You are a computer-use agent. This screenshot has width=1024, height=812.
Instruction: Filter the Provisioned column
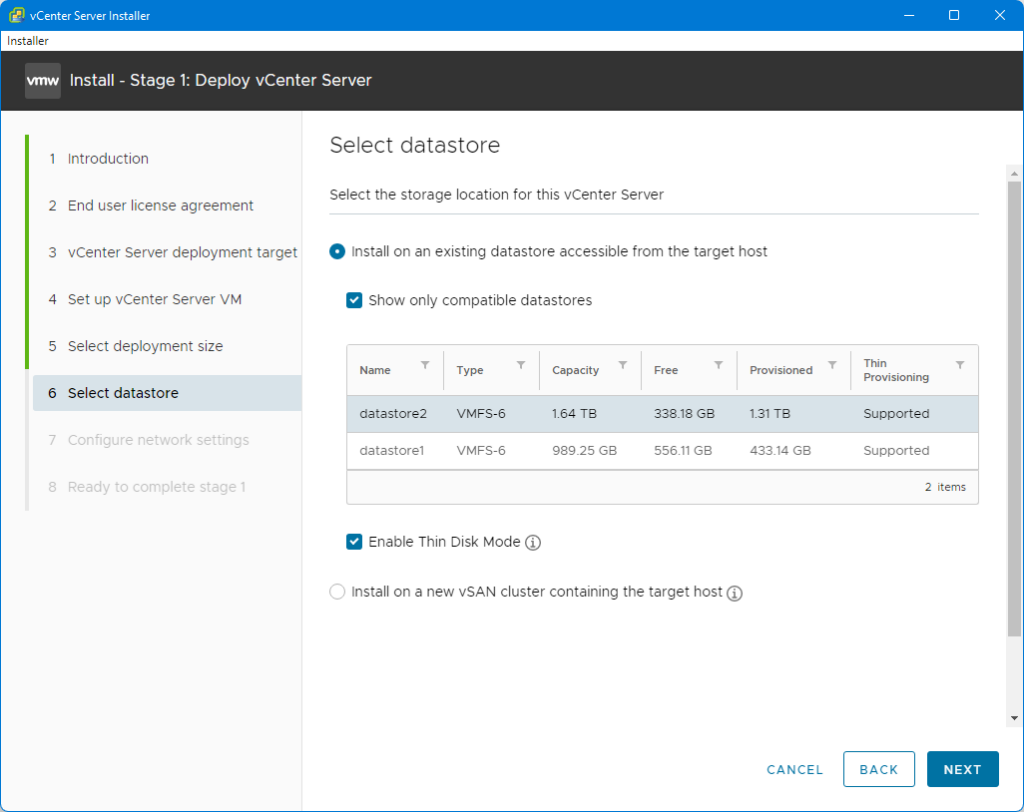tap(833, 365)
